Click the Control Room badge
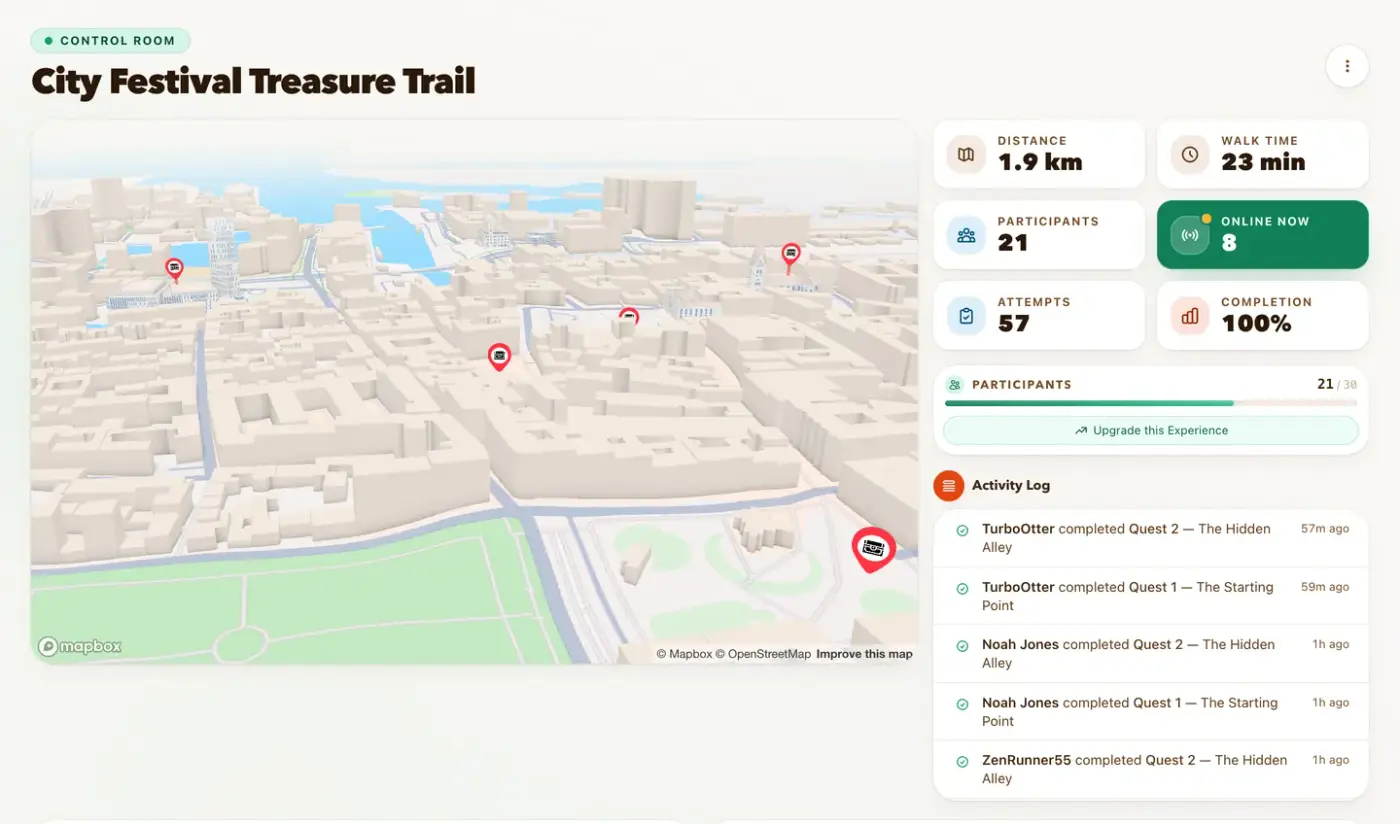The image size is (1400, 824). [x=110, y=41]
